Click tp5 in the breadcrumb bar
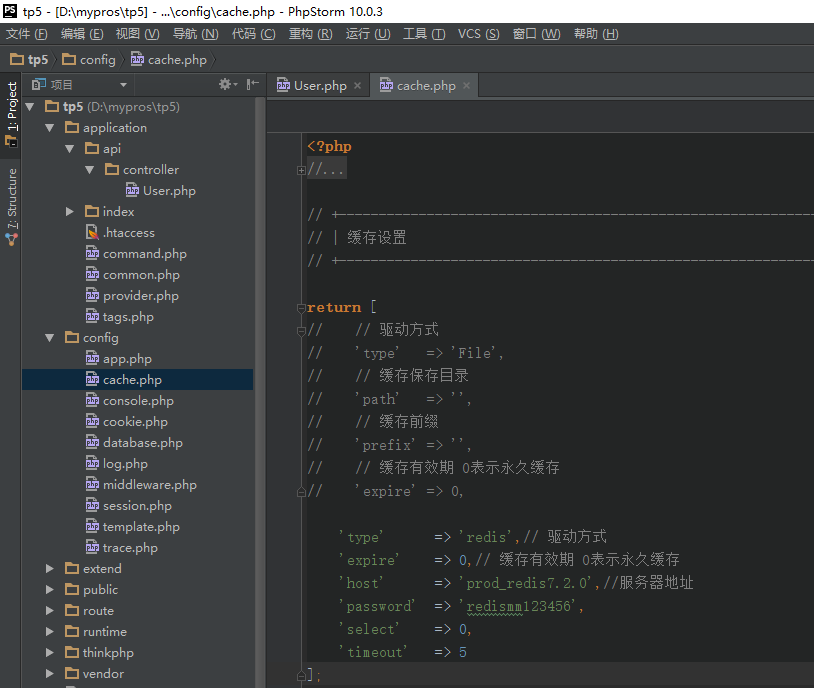The height and width of the screenshot is (688, 814). click(x=38, y=60)
